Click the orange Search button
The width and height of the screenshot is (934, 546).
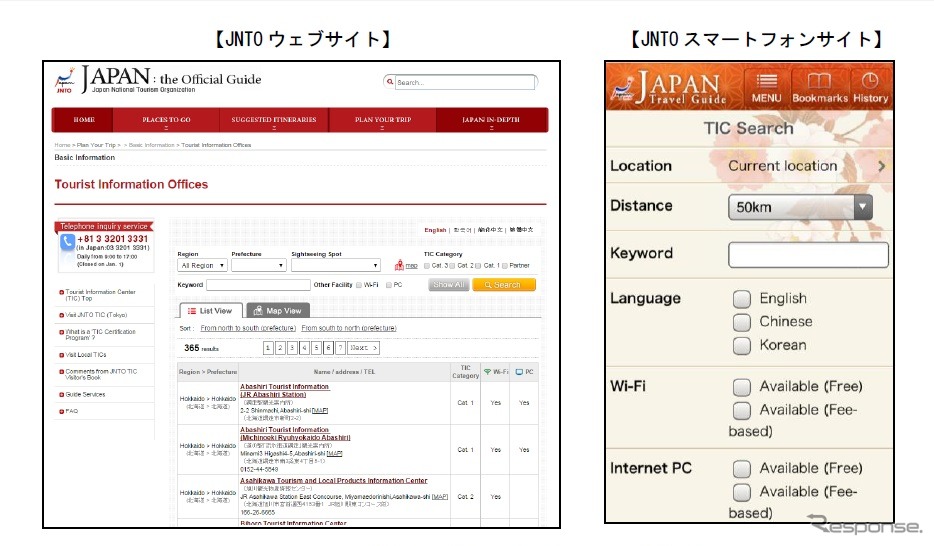(x=503, y=285)
